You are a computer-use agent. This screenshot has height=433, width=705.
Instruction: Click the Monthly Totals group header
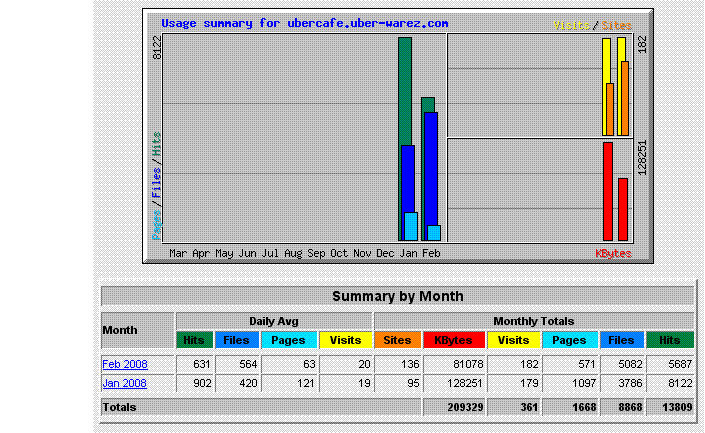534,321
